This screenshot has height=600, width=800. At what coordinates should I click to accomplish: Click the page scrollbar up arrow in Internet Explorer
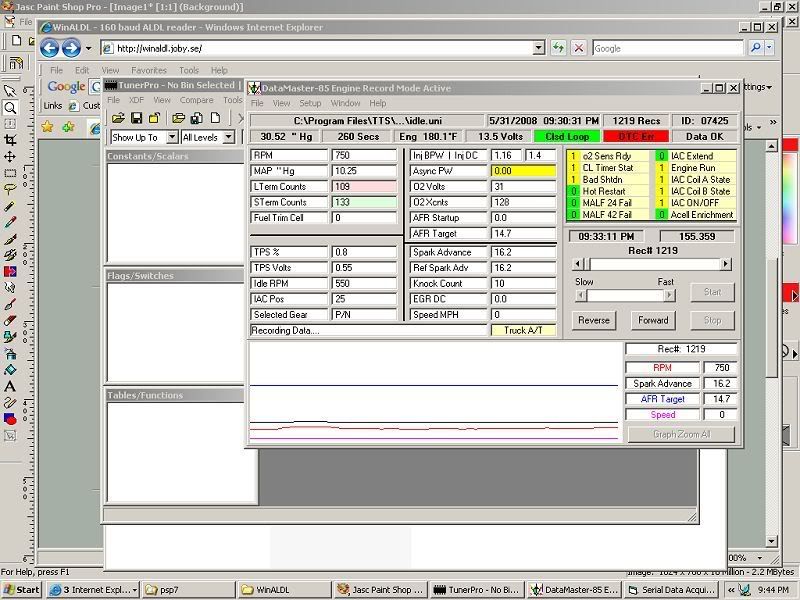(771, 147)
